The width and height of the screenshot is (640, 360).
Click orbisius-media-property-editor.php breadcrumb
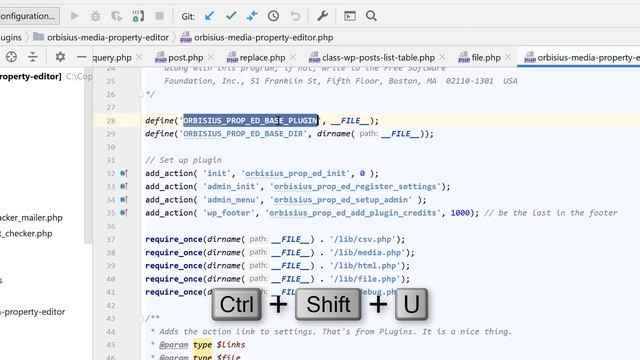coord(257,38)
